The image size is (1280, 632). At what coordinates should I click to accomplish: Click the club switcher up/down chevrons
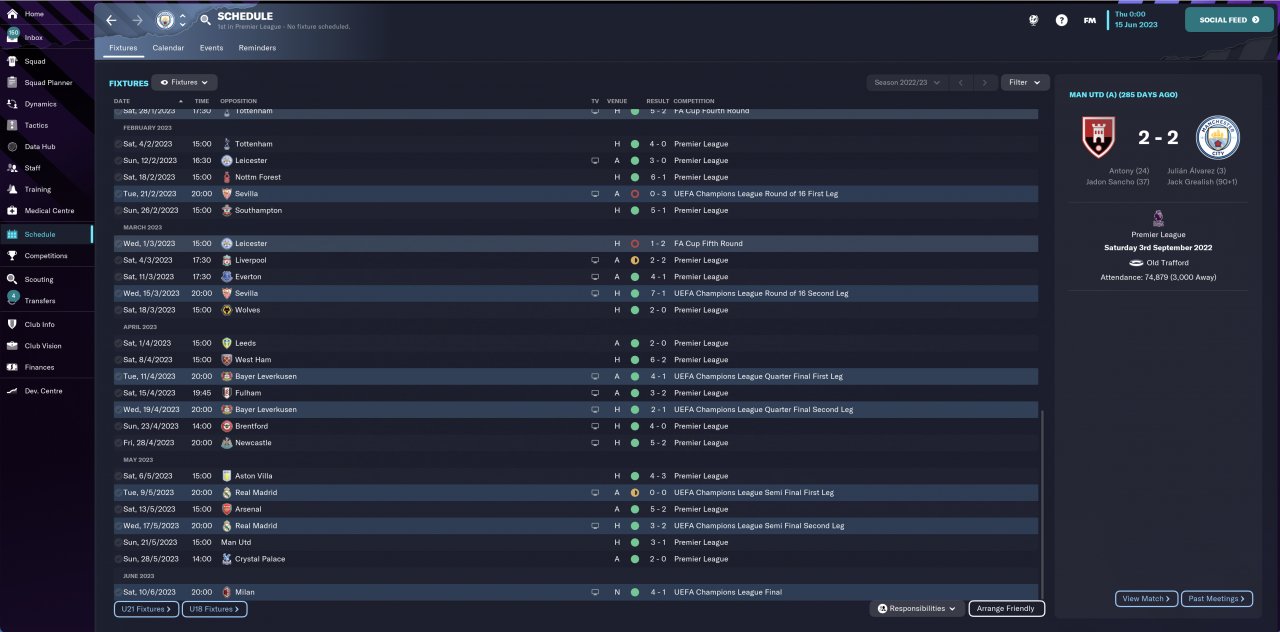183,20
